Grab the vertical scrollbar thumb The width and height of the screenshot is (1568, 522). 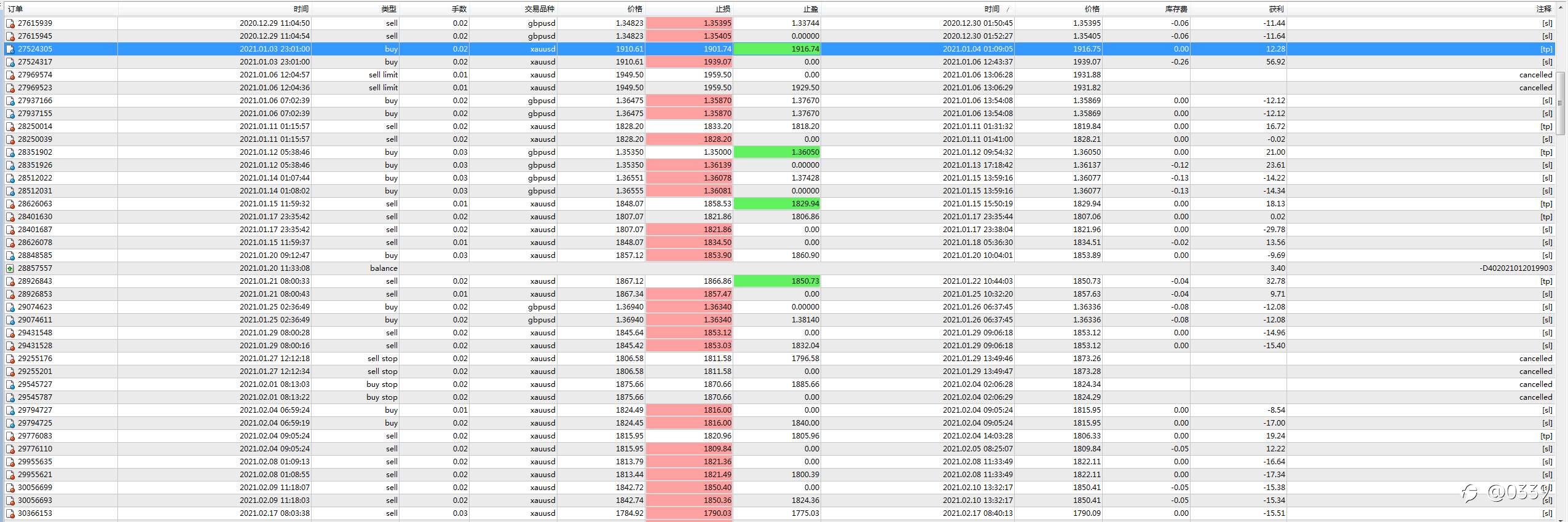1560,103
